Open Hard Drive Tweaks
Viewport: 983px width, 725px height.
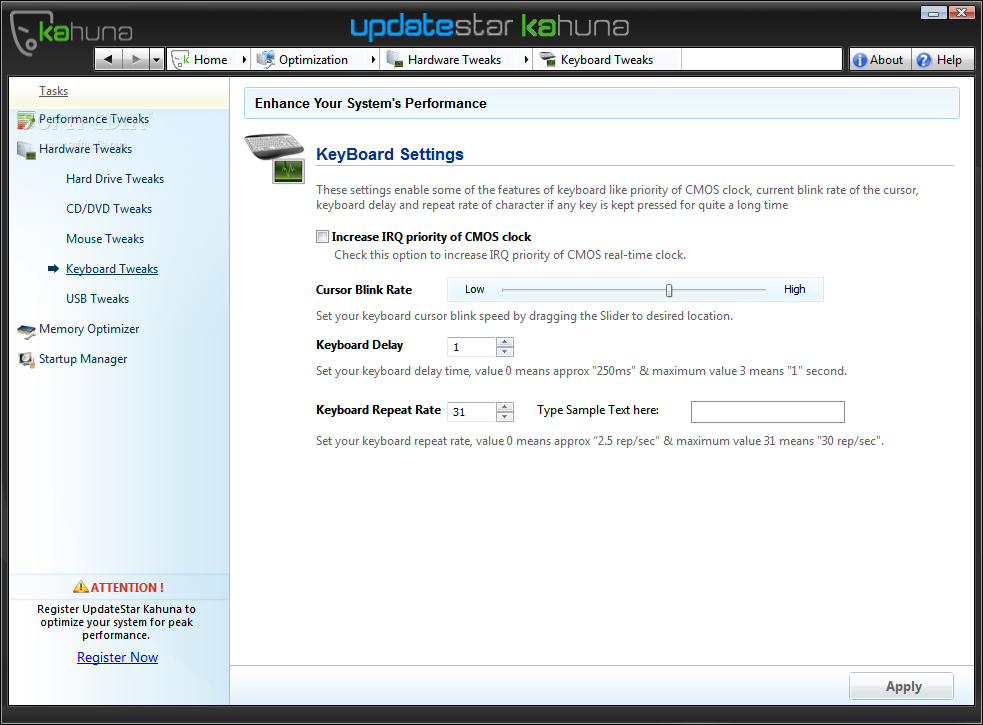pos(115,179)
